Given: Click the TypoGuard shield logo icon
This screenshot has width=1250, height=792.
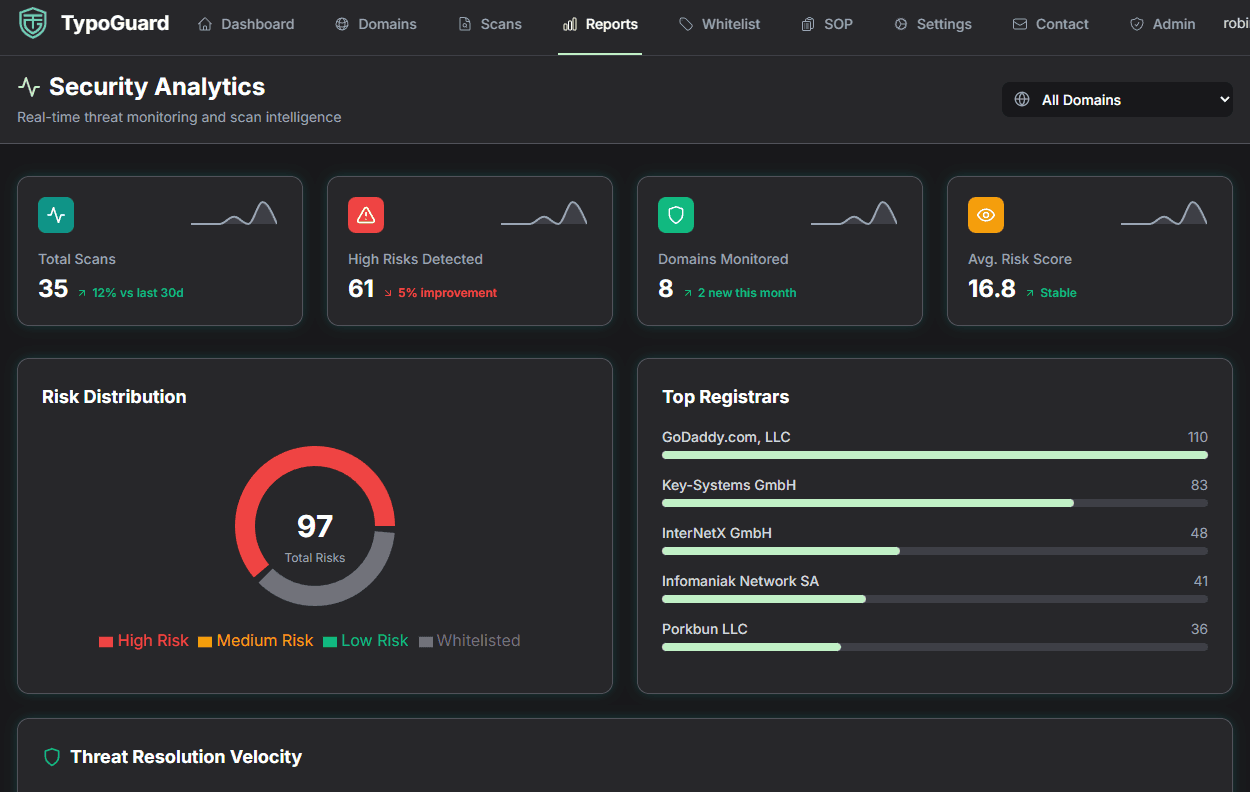Looking at the screenshot, I should (x=33, y=23).
